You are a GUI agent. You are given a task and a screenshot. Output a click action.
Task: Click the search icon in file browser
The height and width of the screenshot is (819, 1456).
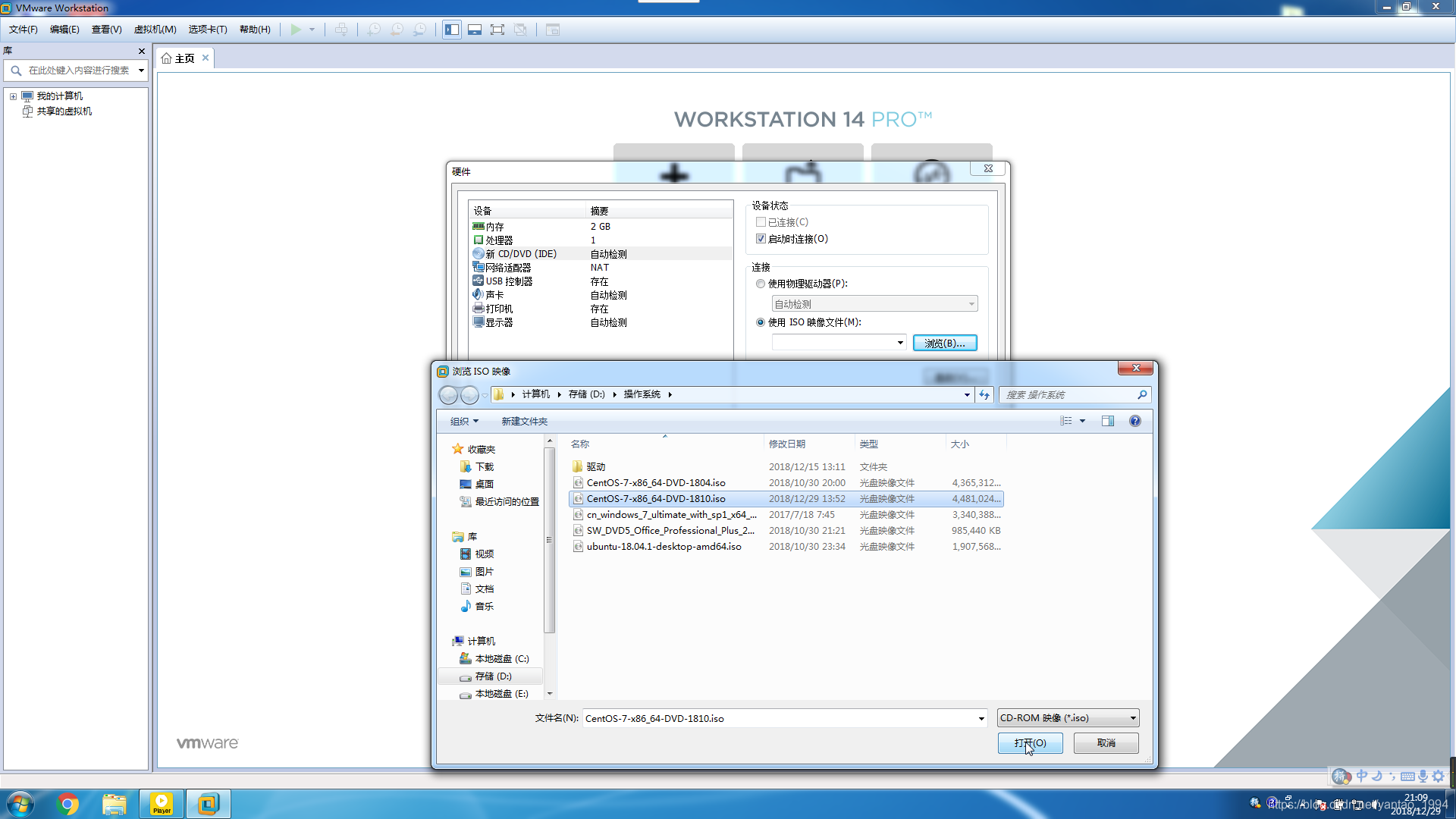click(1142, 394)
